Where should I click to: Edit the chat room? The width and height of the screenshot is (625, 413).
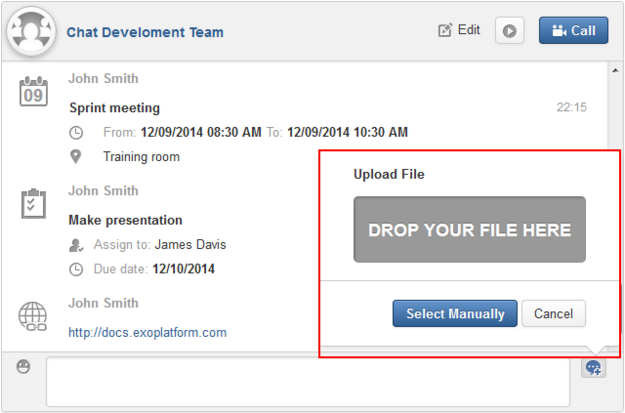click(x=459, y=30)
